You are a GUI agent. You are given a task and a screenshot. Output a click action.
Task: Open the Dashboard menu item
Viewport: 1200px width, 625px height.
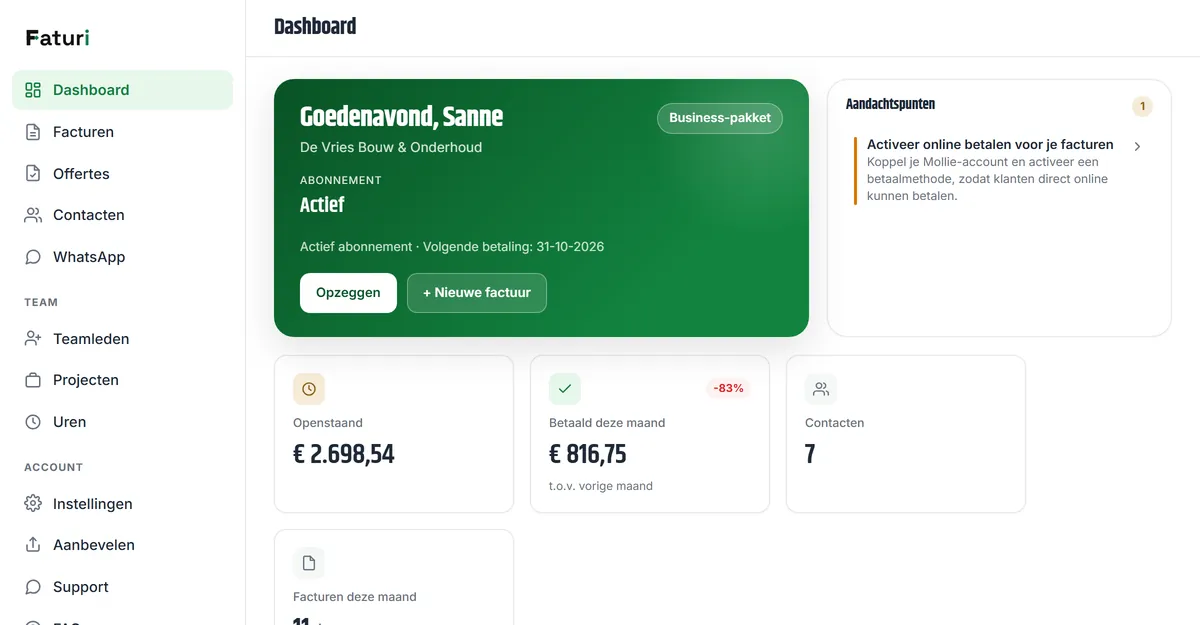coord(122,90)
